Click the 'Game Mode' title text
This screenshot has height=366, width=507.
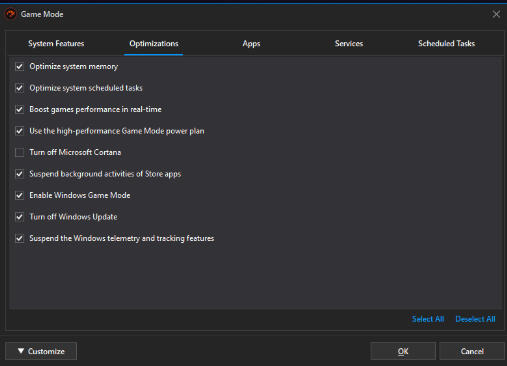42,14
